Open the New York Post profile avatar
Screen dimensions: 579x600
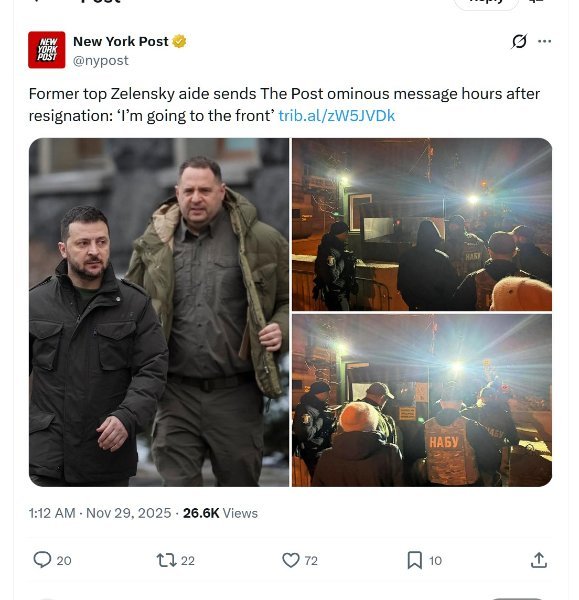pos(47,50)
